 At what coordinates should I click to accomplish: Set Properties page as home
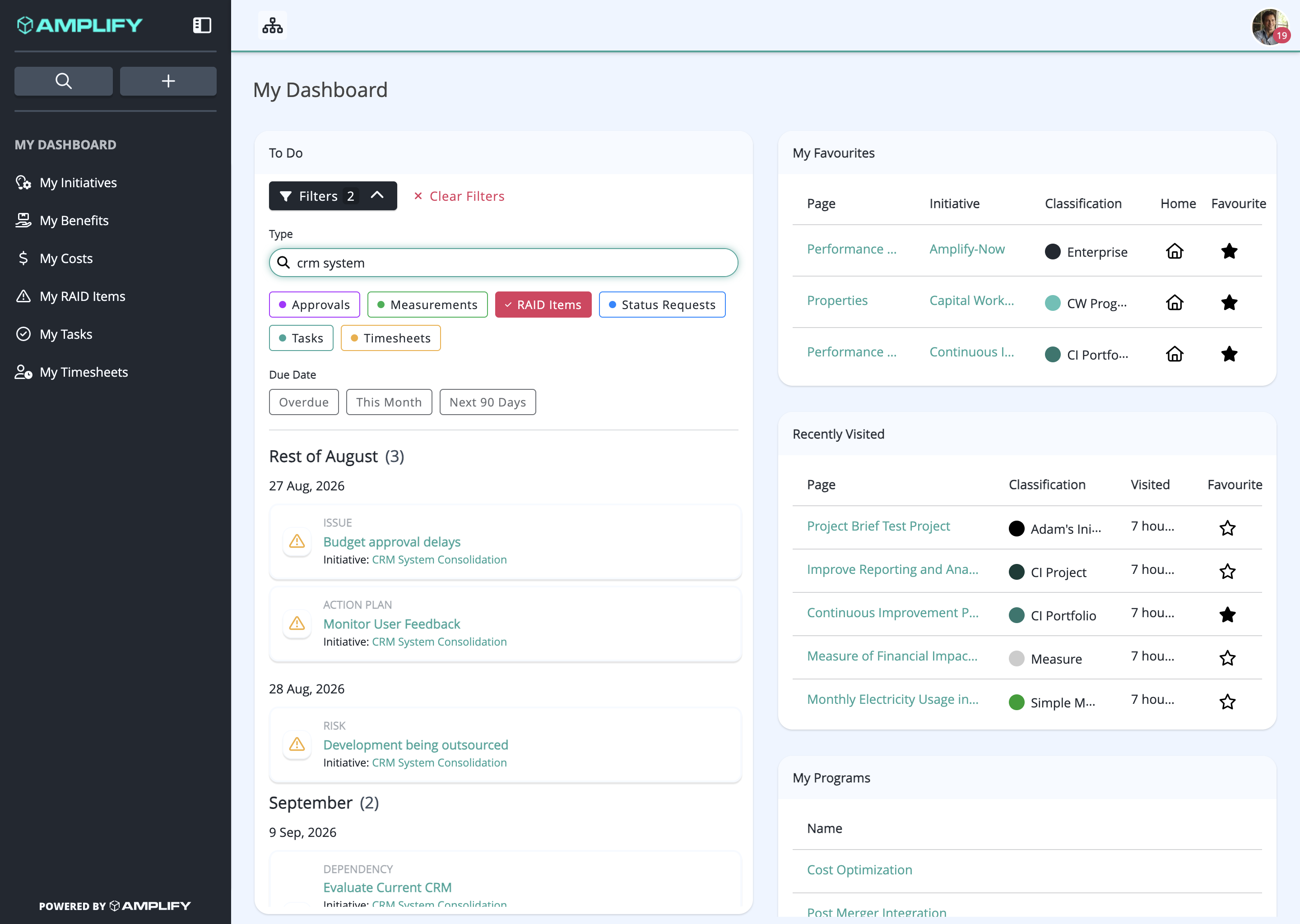(x=1175, y=302)
